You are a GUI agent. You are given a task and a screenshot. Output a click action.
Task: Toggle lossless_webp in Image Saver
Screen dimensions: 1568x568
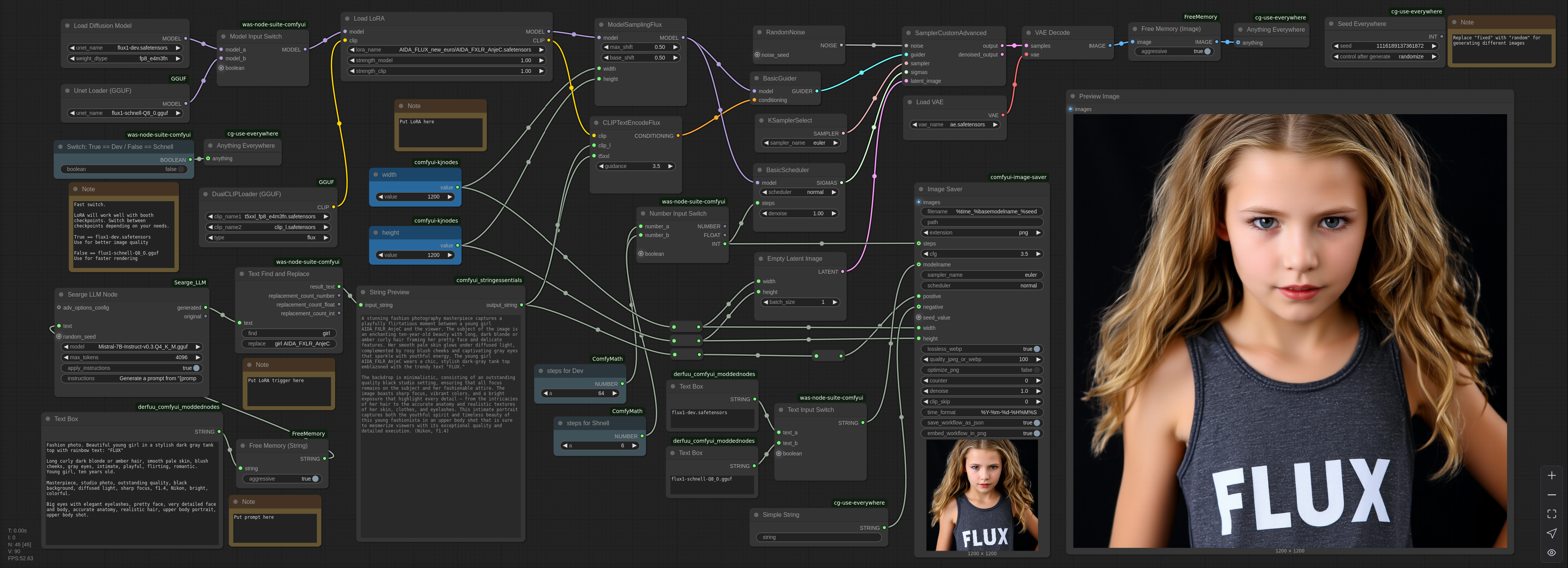click(982, 349)
